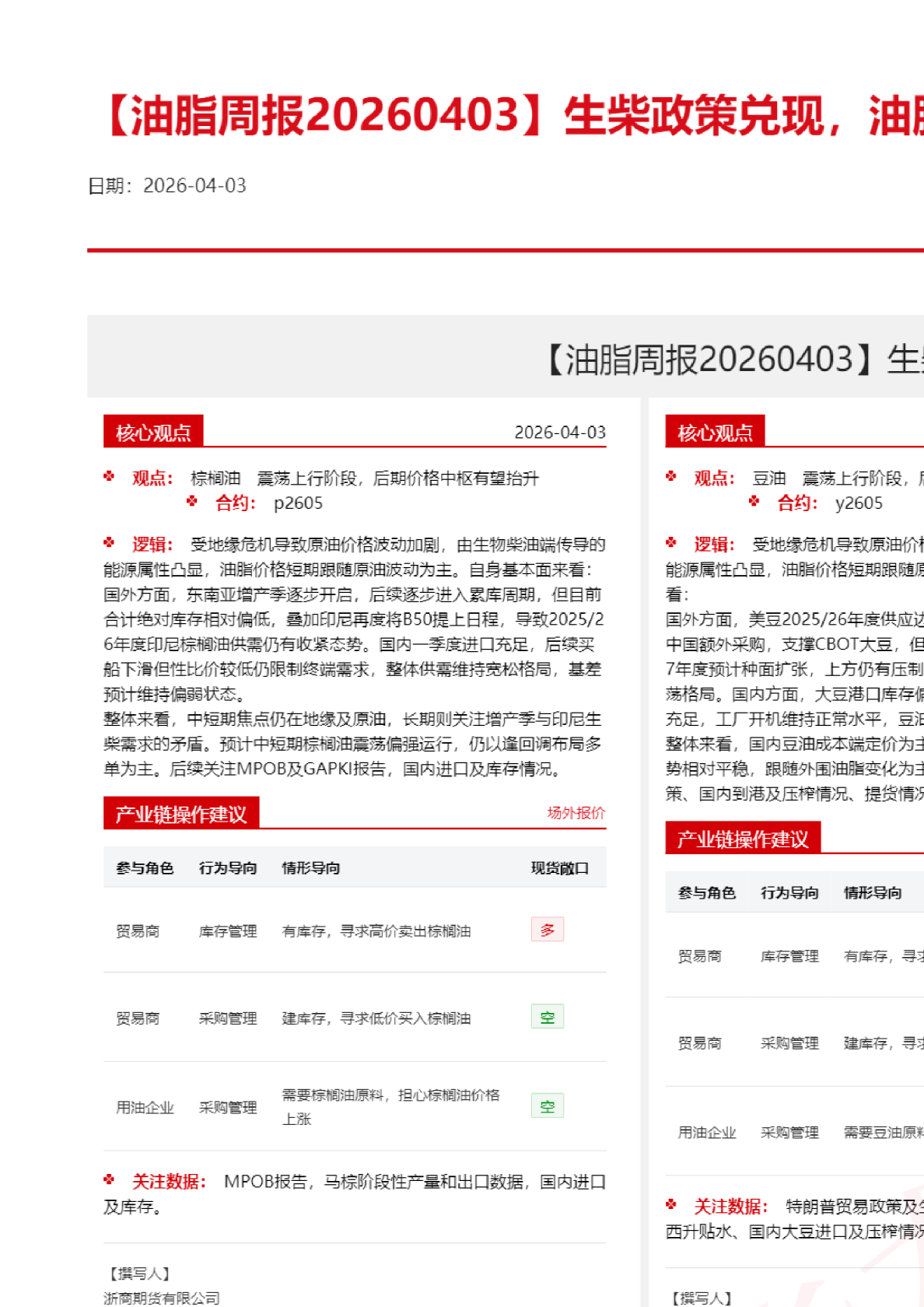Click the 行为导向 column header in the 棕榈油 table
Viewport: 924px width, 1307px height.
228,867
